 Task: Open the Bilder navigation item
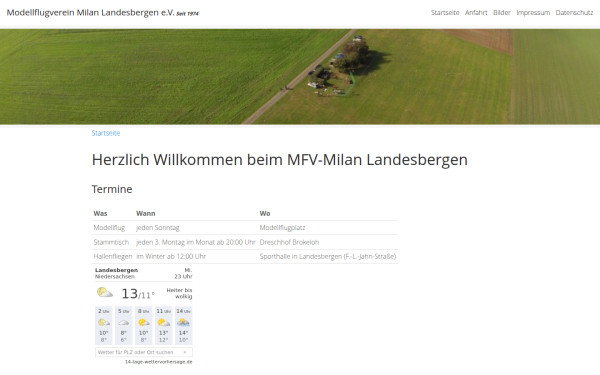502,13
